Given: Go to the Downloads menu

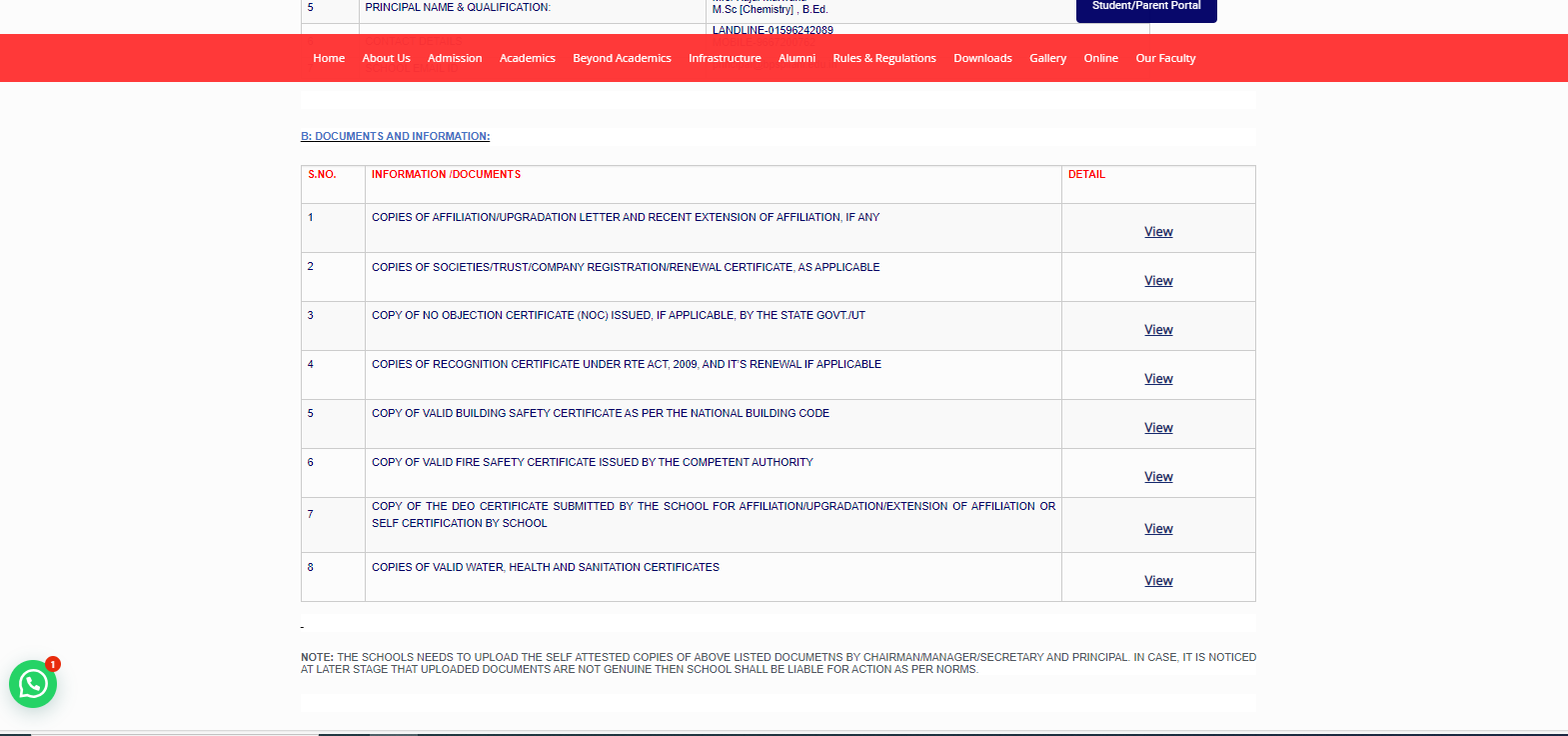Looking at the screenshot, I should [x=982, y=58].
